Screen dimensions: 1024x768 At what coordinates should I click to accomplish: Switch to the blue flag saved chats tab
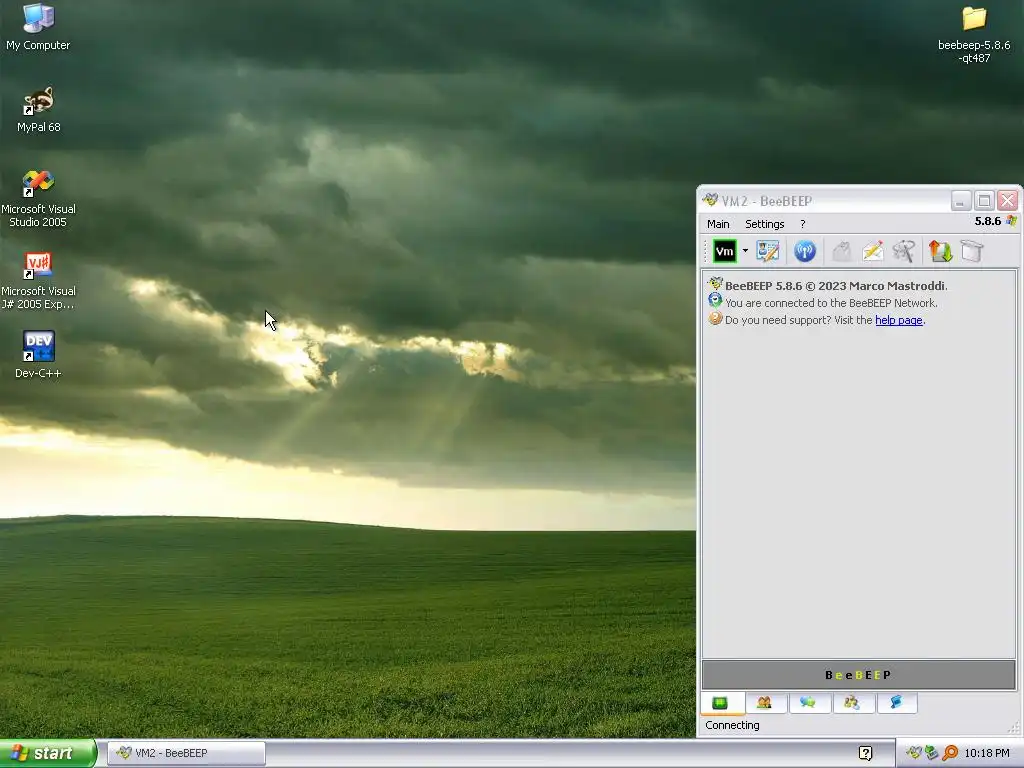point(895,703)
